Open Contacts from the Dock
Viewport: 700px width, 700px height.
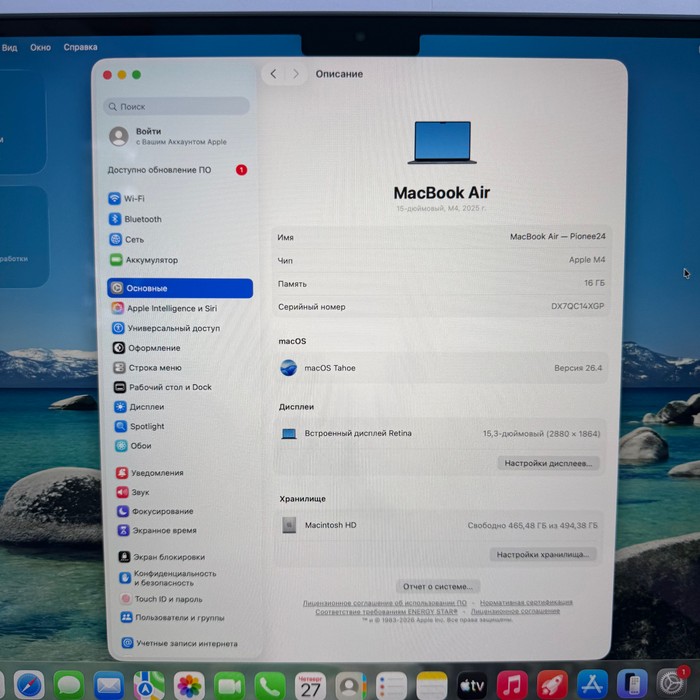(351, 686)
